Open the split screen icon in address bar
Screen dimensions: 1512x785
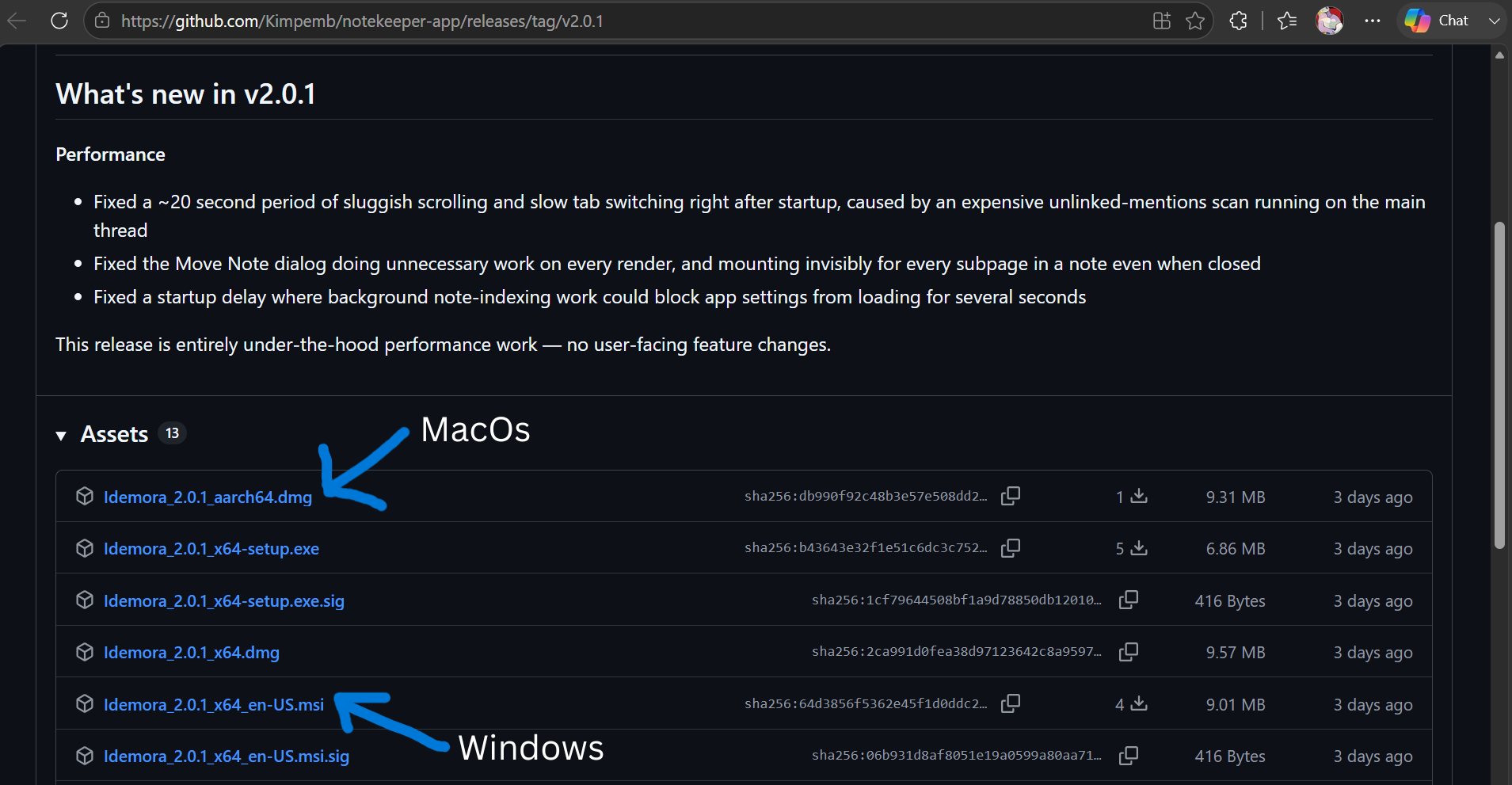[1162, 21]
